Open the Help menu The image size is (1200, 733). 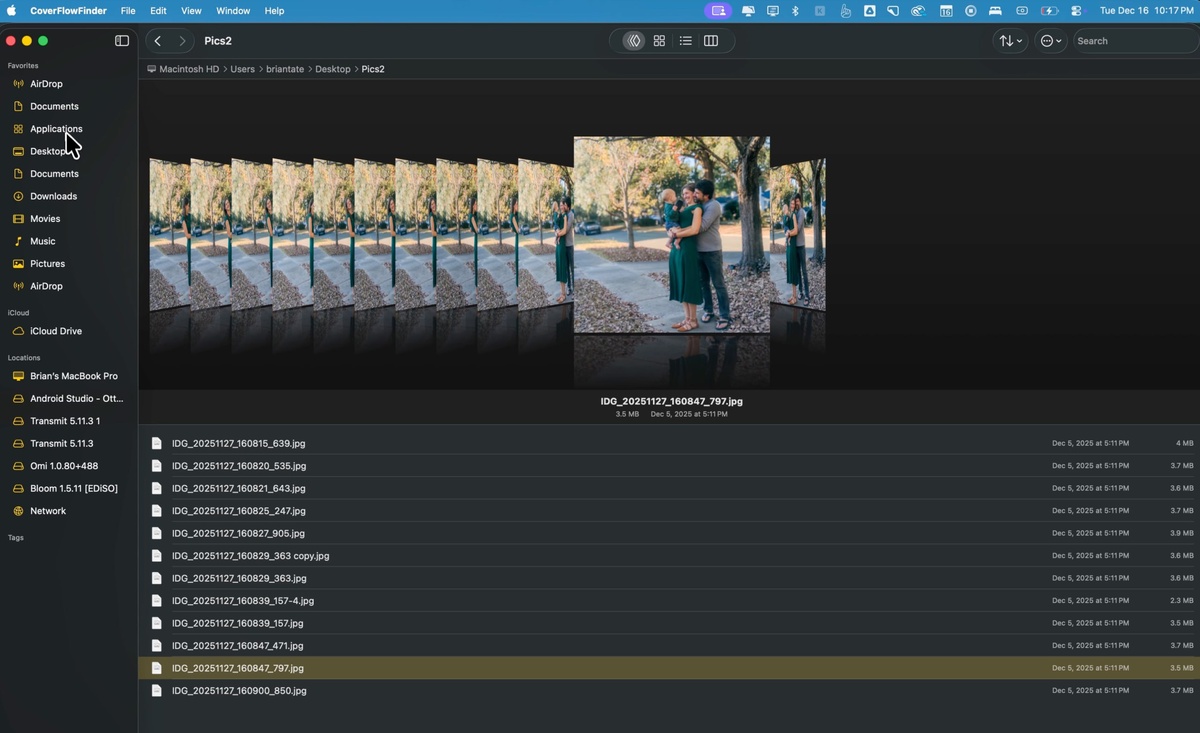[274, 11]
